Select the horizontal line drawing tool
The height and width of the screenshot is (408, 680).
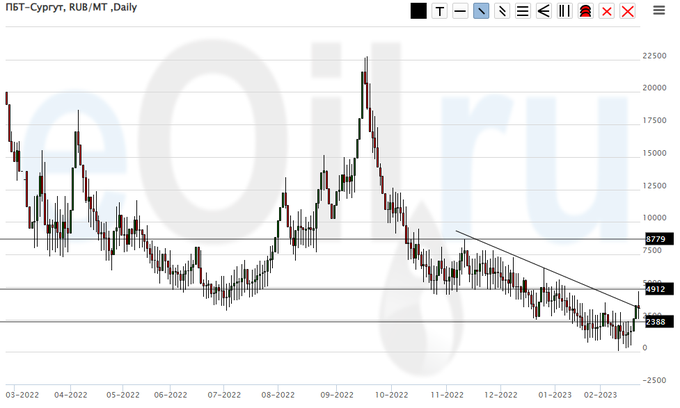[460, 11]
